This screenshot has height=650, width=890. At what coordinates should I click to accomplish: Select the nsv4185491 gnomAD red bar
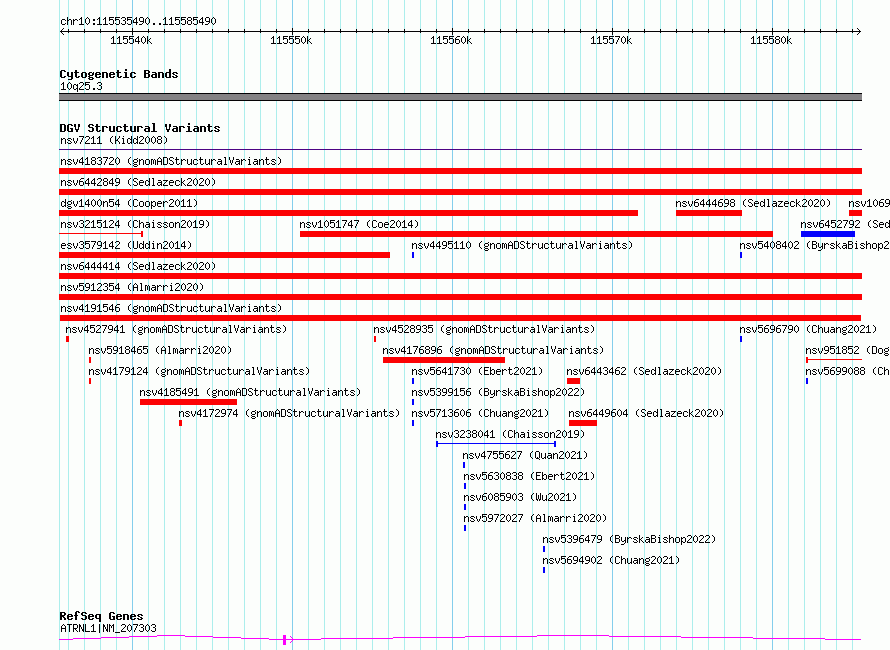tap(188, 402)
